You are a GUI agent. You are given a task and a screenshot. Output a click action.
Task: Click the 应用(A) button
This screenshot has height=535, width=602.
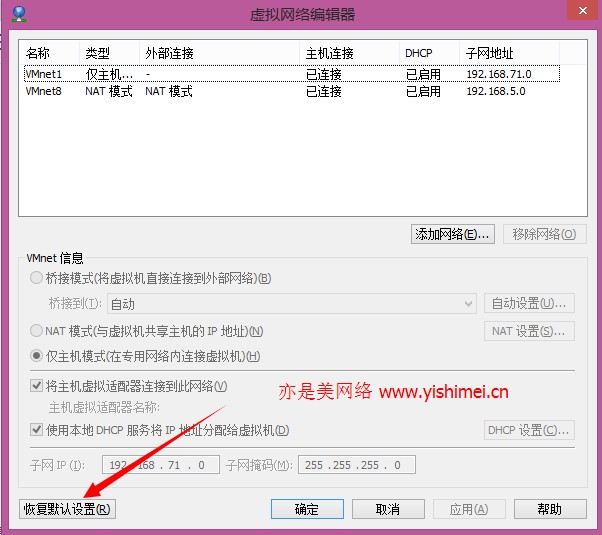tap(469, 509)
